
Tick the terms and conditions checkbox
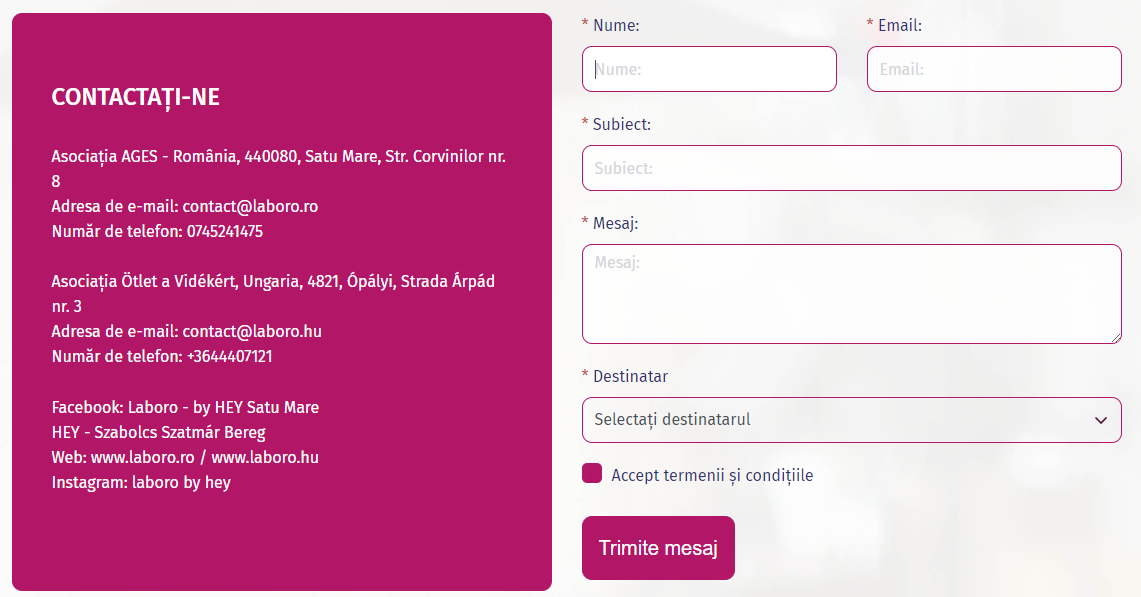pos(592,474)
